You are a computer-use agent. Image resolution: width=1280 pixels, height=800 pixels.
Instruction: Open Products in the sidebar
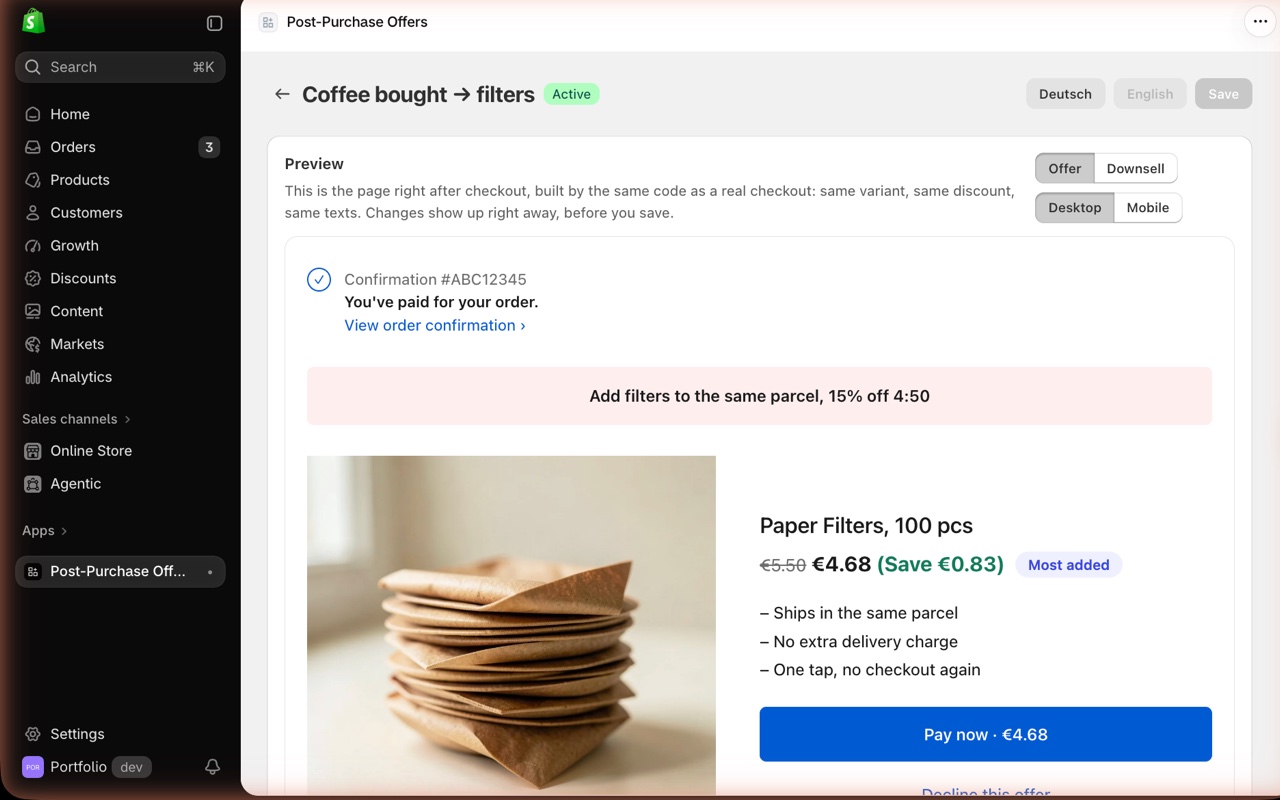pyautogui.click(x=120, y=180)
